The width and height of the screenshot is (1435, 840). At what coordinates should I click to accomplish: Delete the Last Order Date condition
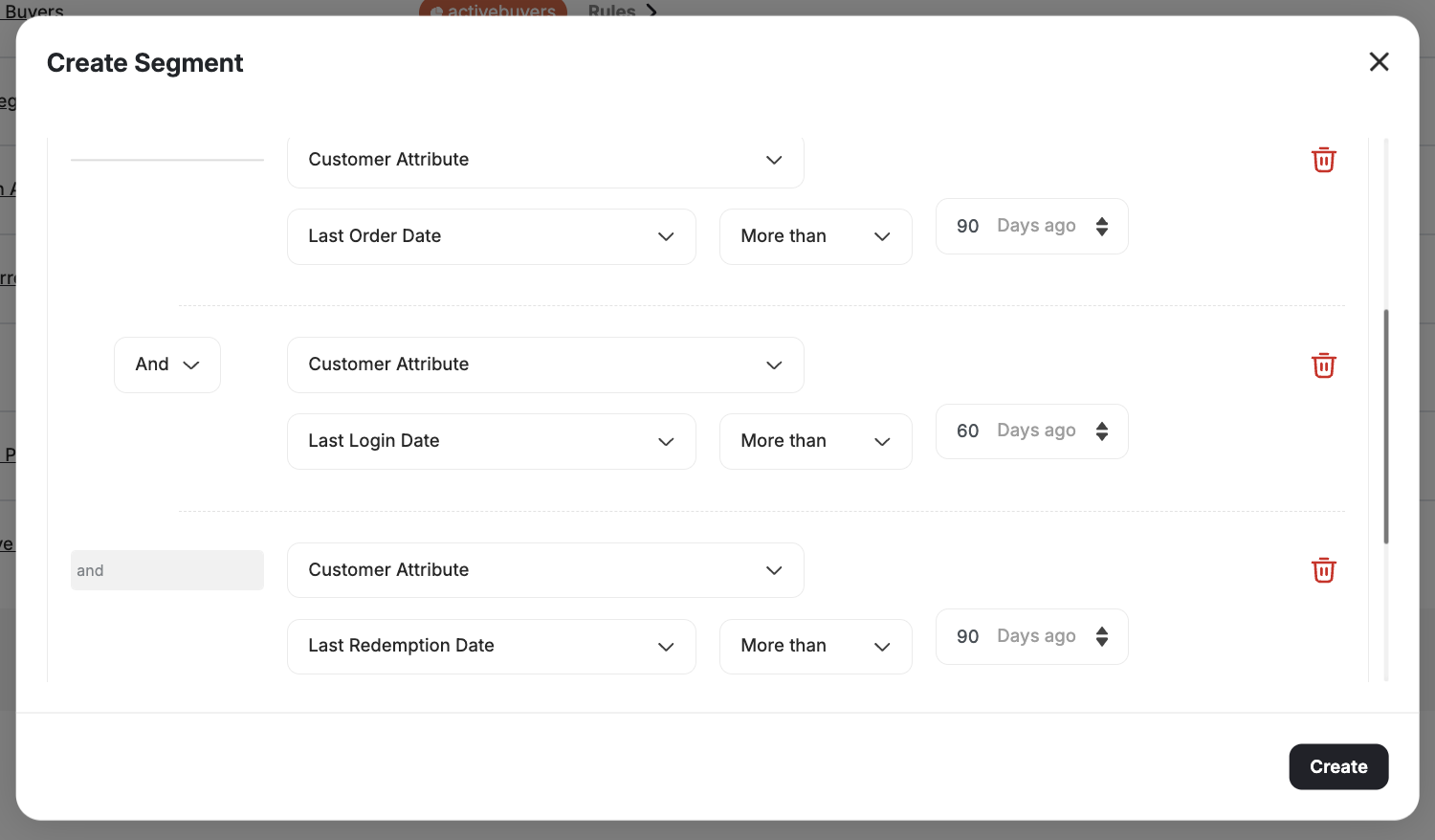tap(1323, 160)
